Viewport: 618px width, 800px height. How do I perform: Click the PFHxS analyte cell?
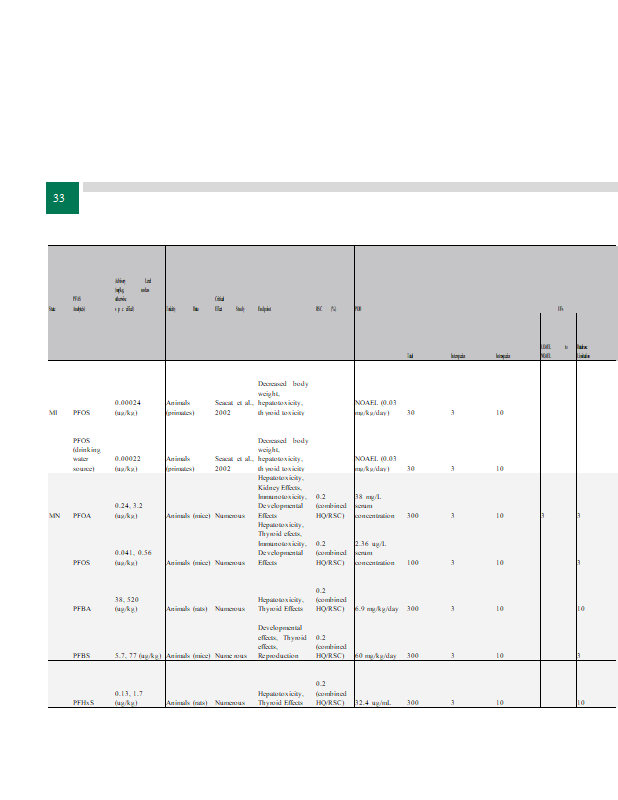pos(86,703)
